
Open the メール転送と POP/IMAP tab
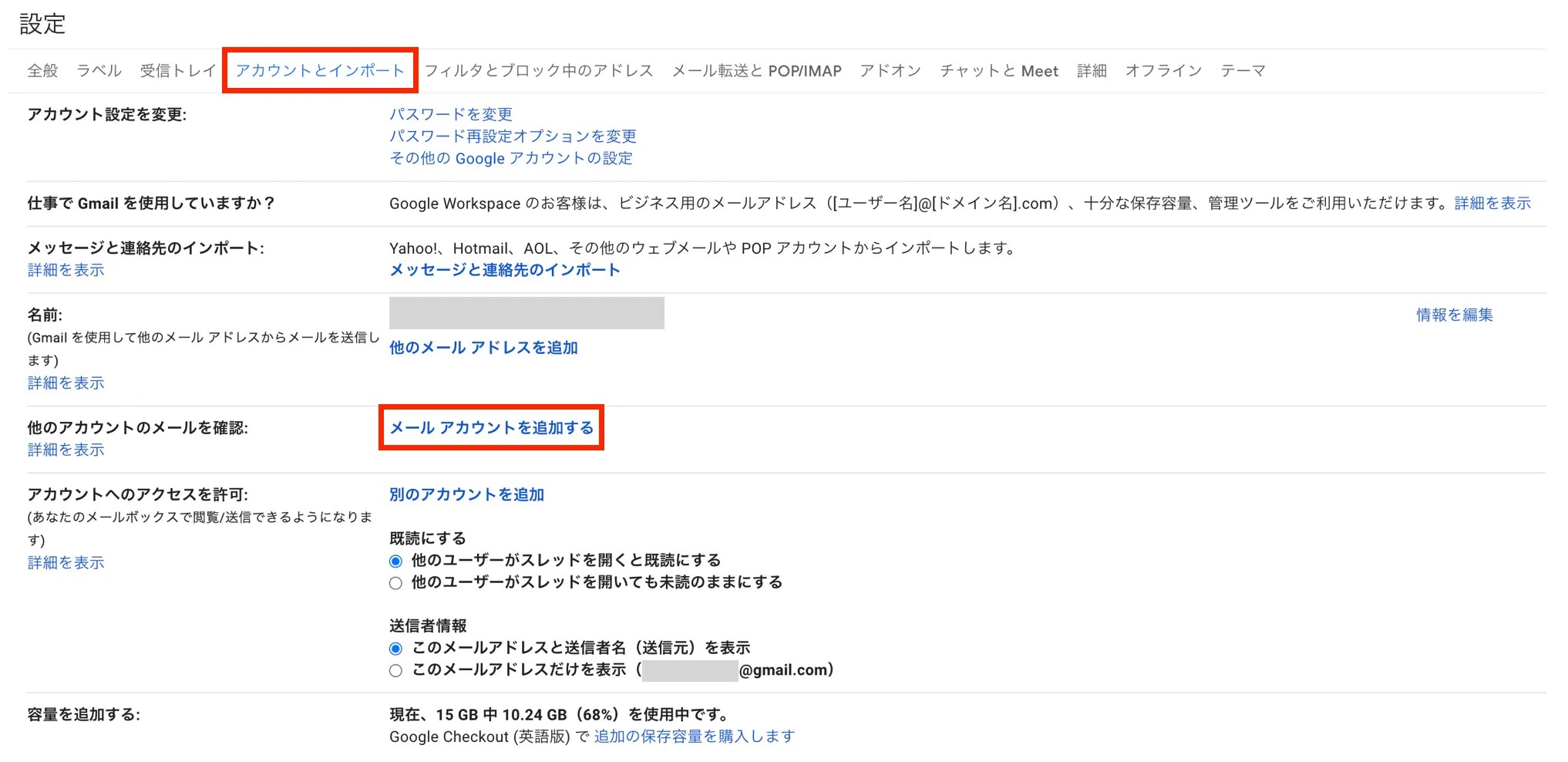point(756,70)
